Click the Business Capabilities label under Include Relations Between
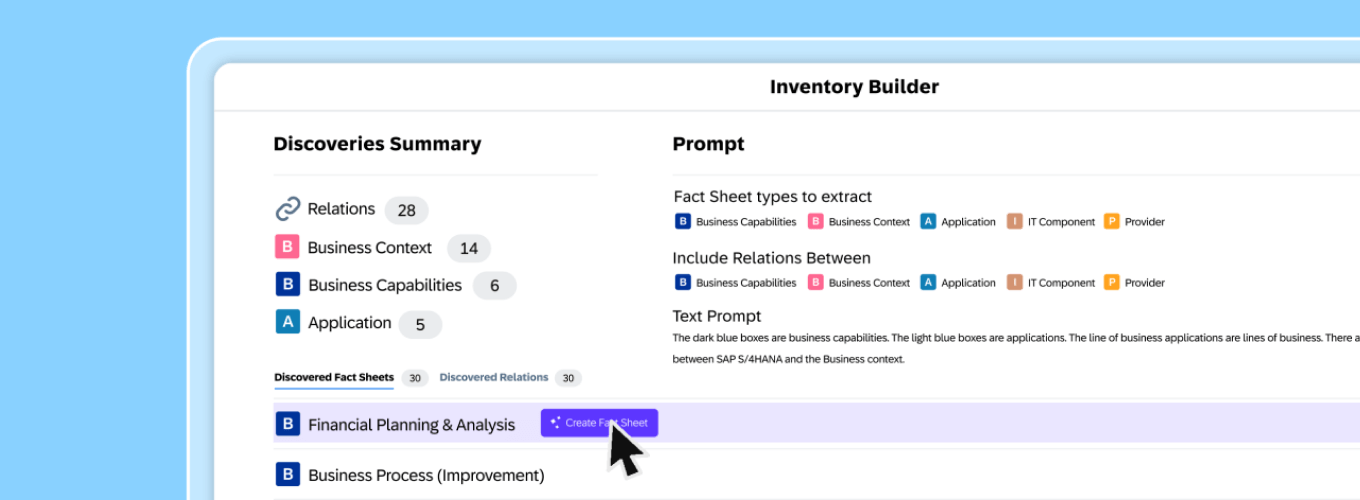Screen dimensions: 1360x500 (746, 283)
